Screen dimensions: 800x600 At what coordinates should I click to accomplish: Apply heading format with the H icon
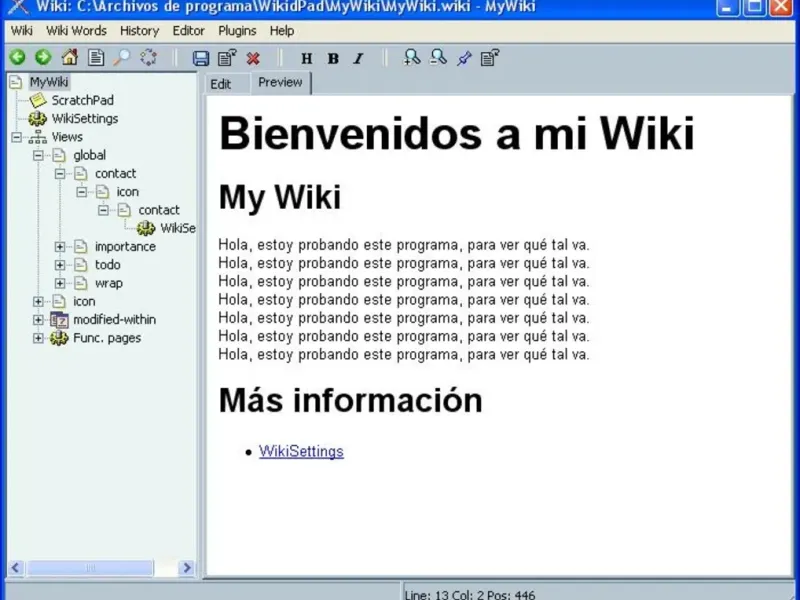click(307, 59)
